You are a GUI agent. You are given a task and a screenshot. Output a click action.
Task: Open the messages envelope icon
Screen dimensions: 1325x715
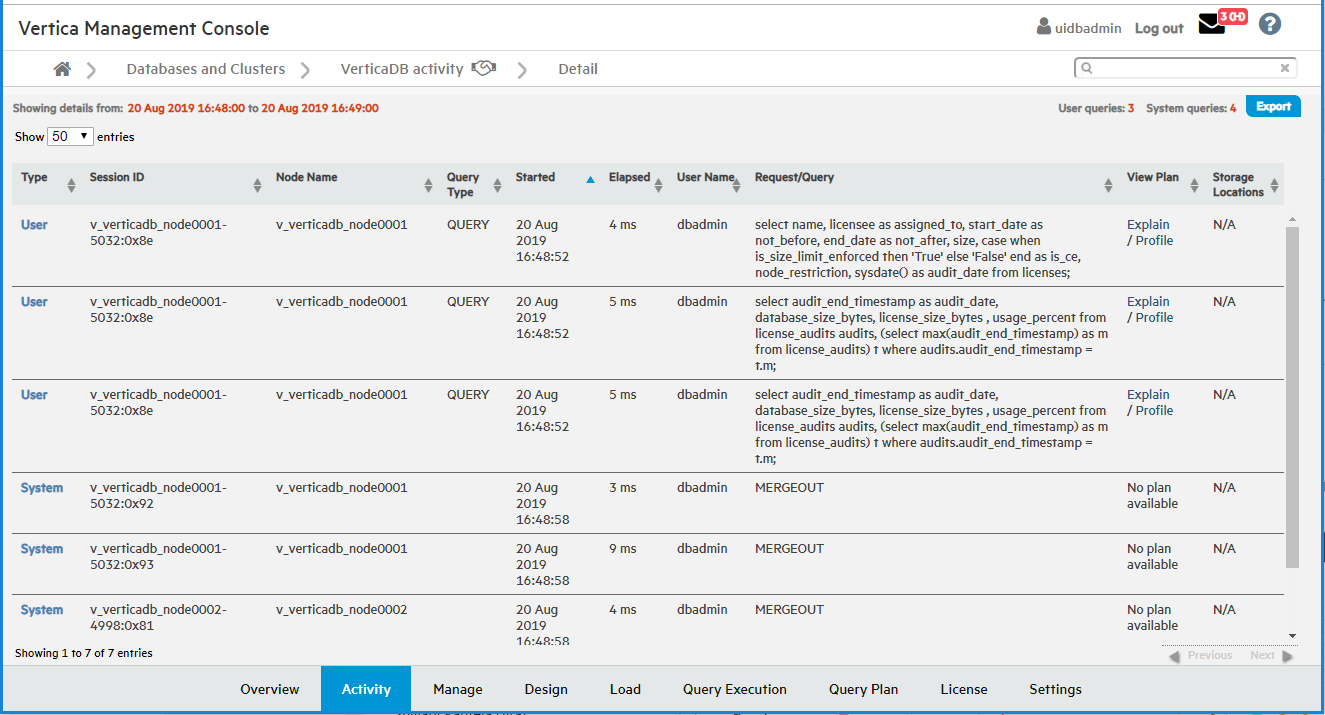click(x=1211, y=26)
